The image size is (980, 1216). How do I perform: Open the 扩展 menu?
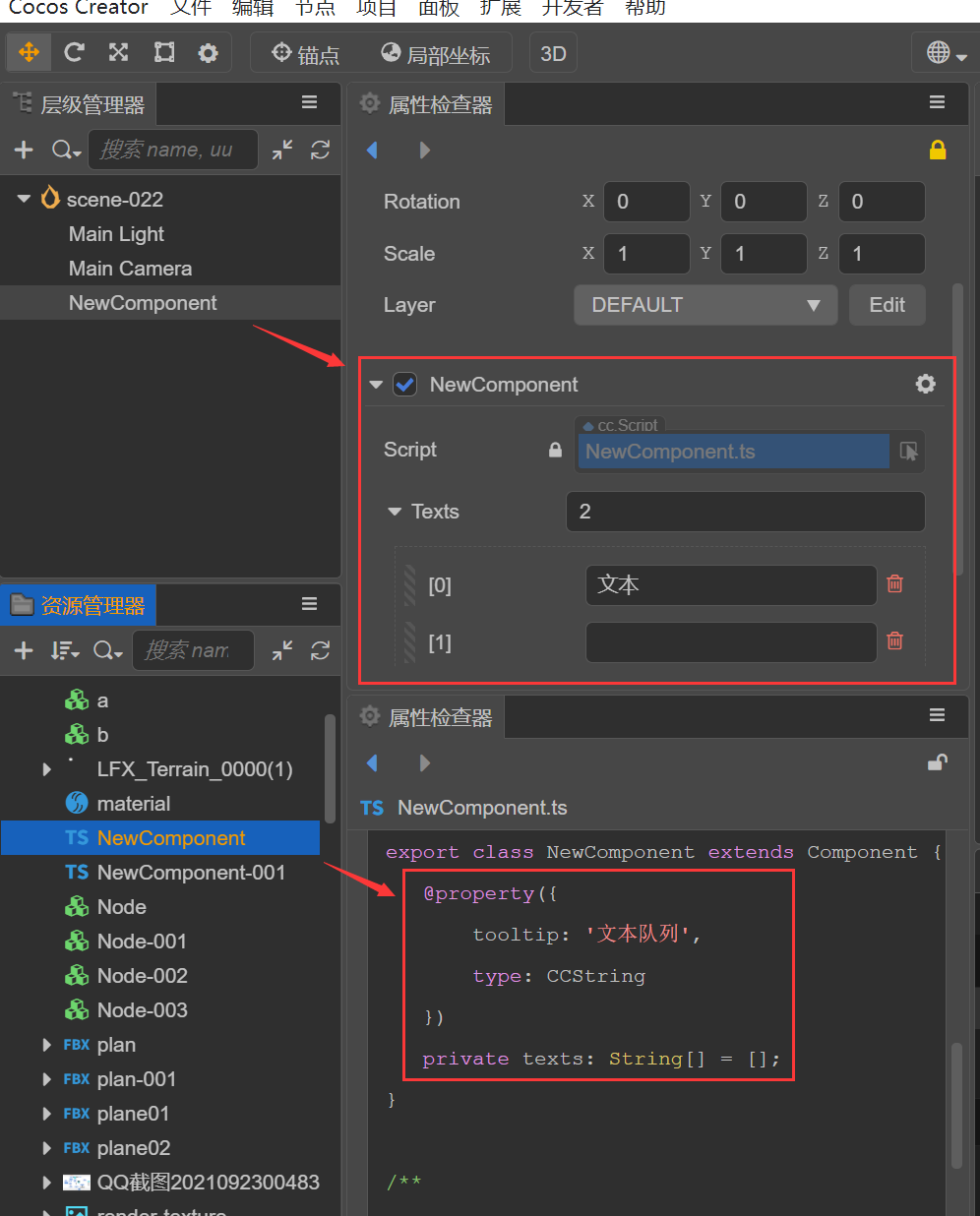(501, 8)
